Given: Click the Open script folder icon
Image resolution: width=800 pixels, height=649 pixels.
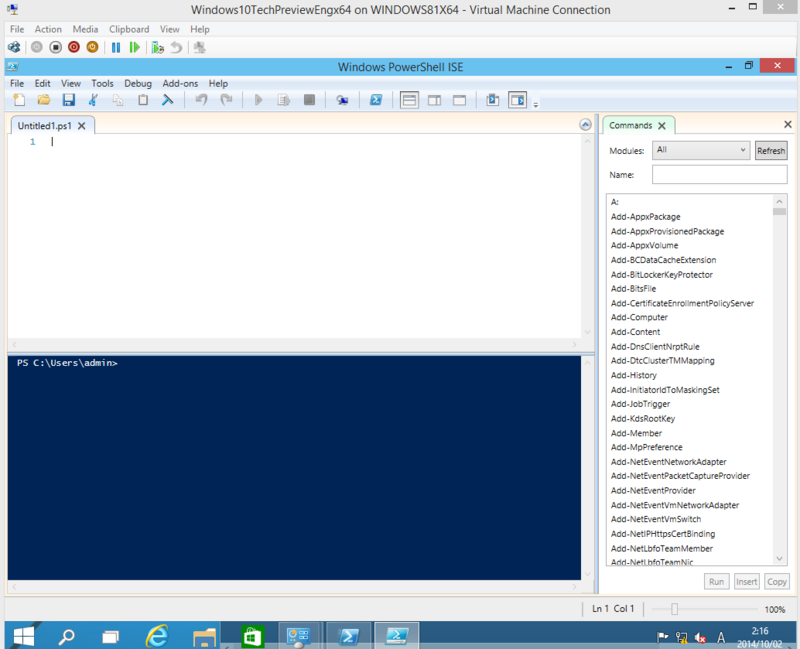Looking at the screenshot, I should [44, 100].
